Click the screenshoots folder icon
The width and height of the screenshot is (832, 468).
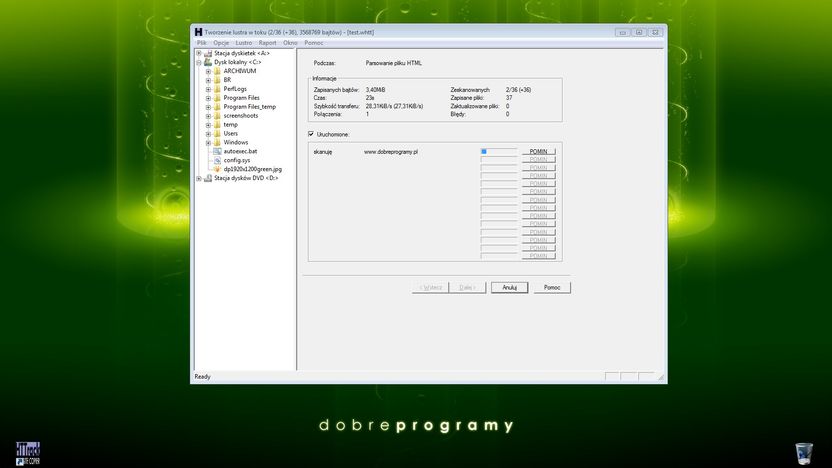(x=217, y=116)
